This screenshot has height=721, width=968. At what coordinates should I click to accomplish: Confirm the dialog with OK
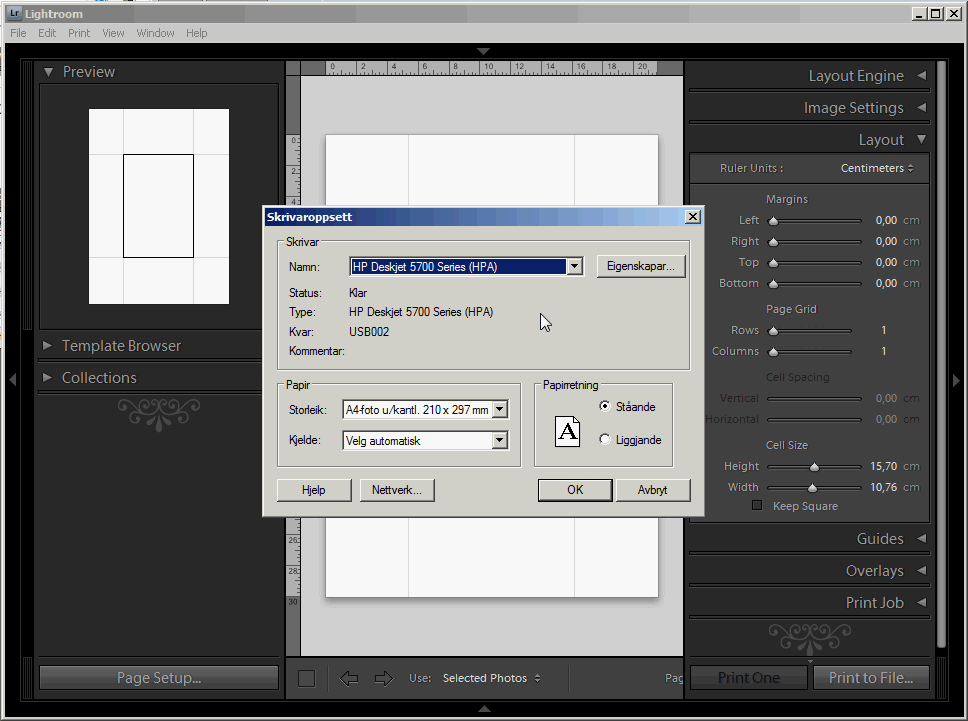(575, 490)
